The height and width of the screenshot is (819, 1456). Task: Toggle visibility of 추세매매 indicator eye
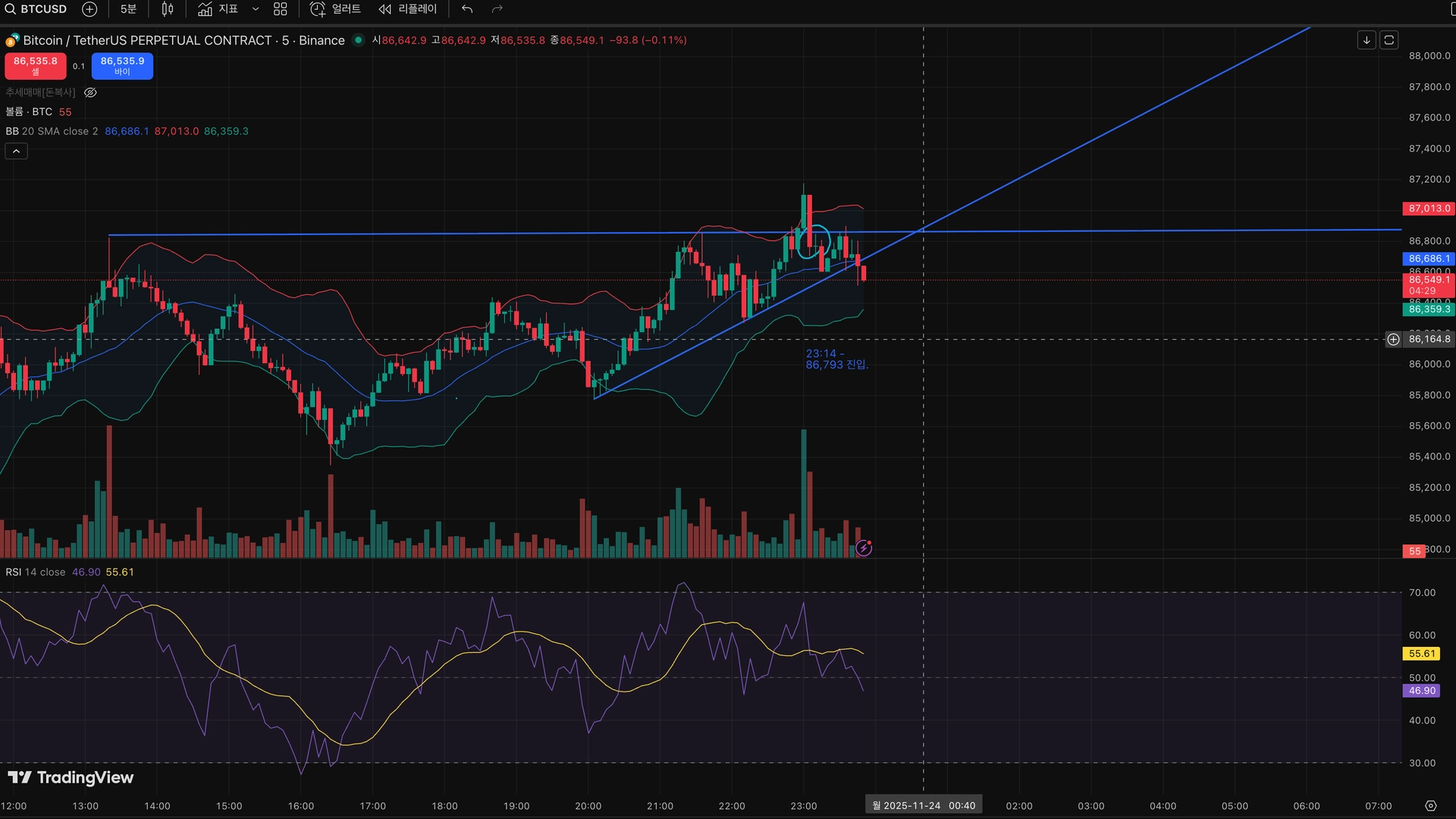tap(90, 93)
